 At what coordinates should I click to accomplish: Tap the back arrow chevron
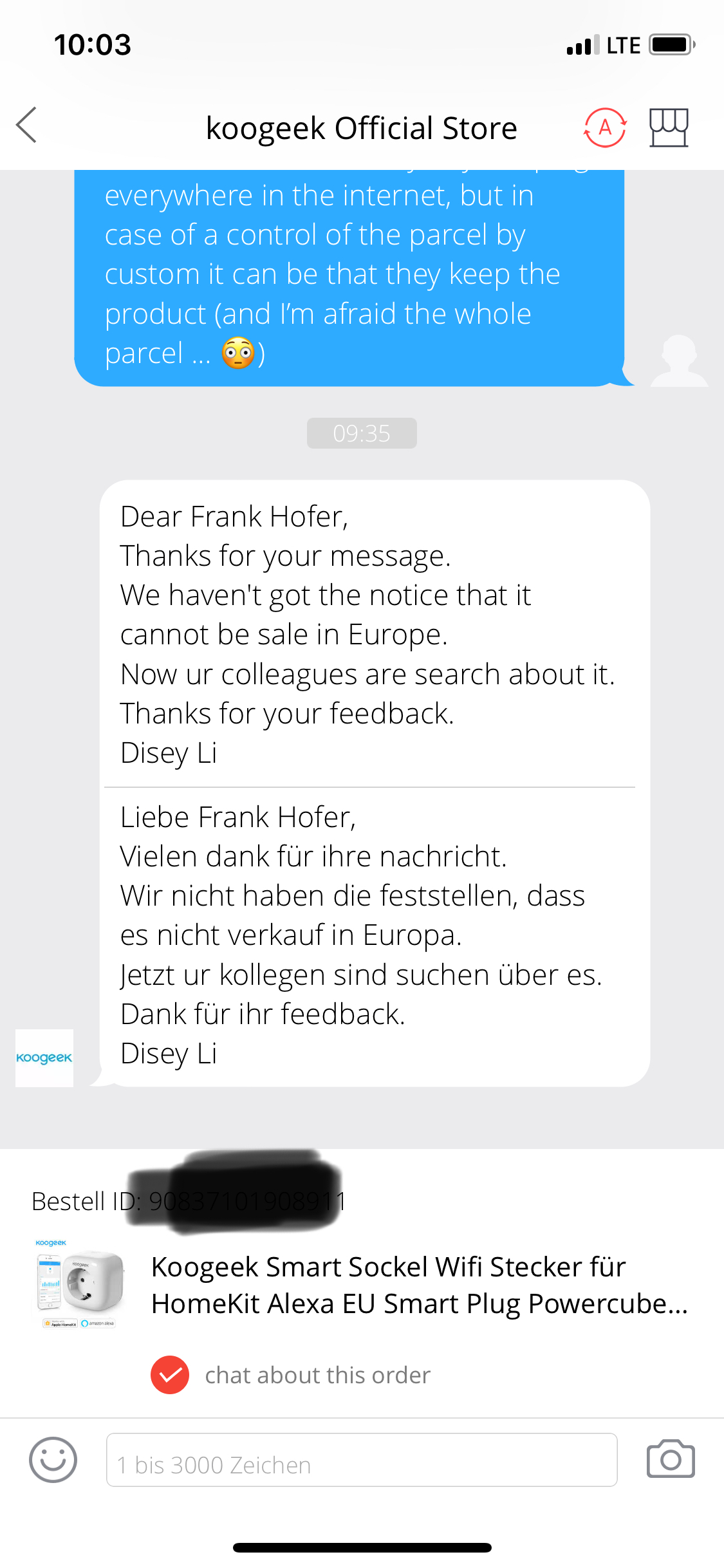26,125
